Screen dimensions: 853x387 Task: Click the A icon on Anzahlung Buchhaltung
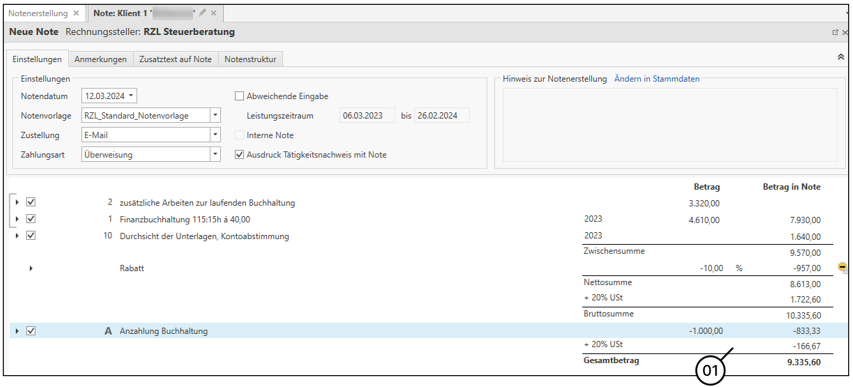click(x=108, y=331)
